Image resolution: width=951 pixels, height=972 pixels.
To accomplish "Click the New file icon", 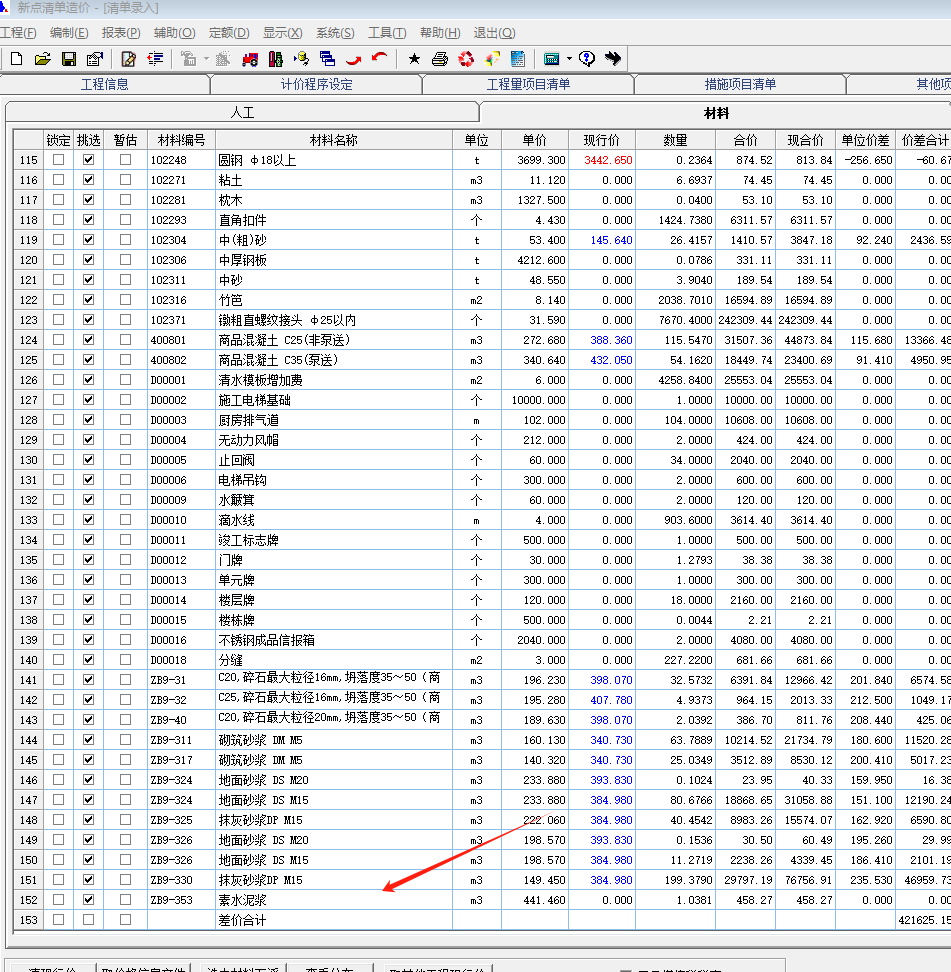I will (17, 59).
